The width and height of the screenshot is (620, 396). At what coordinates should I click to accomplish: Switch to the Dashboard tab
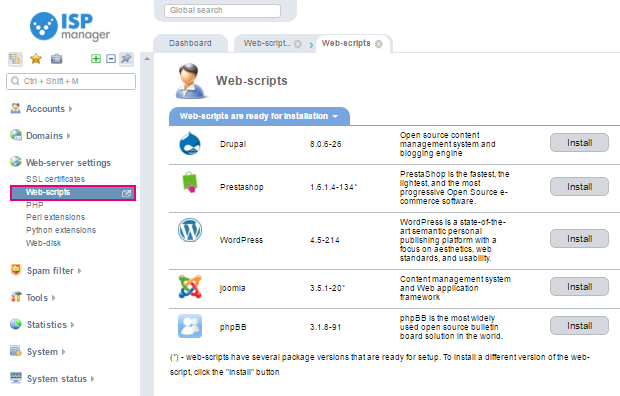click(190, 43)
